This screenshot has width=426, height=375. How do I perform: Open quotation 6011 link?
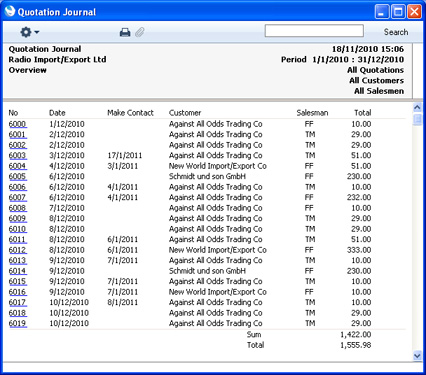pos(18,239)
